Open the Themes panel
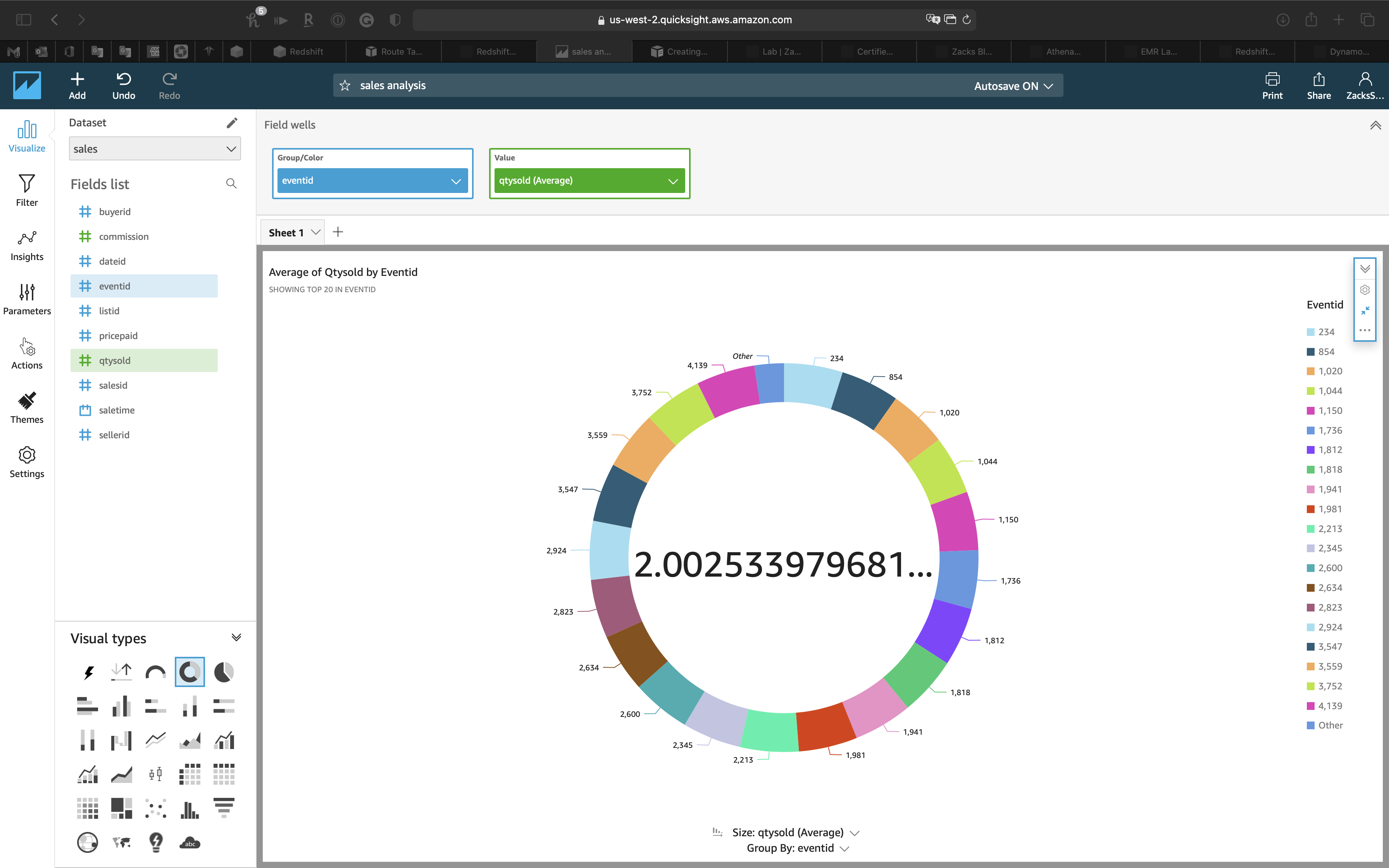Screen dimensions: 1389x868 coord(26,408)
